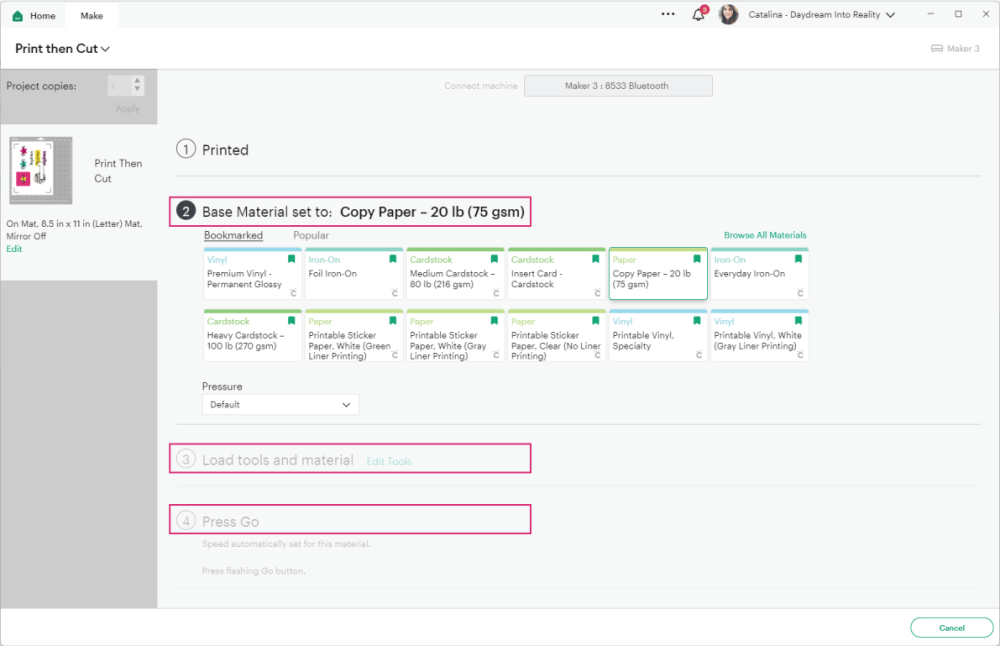
Task: Increase project copies with stepper arrow
Action: pyautogui.click(x=138, y=82)
